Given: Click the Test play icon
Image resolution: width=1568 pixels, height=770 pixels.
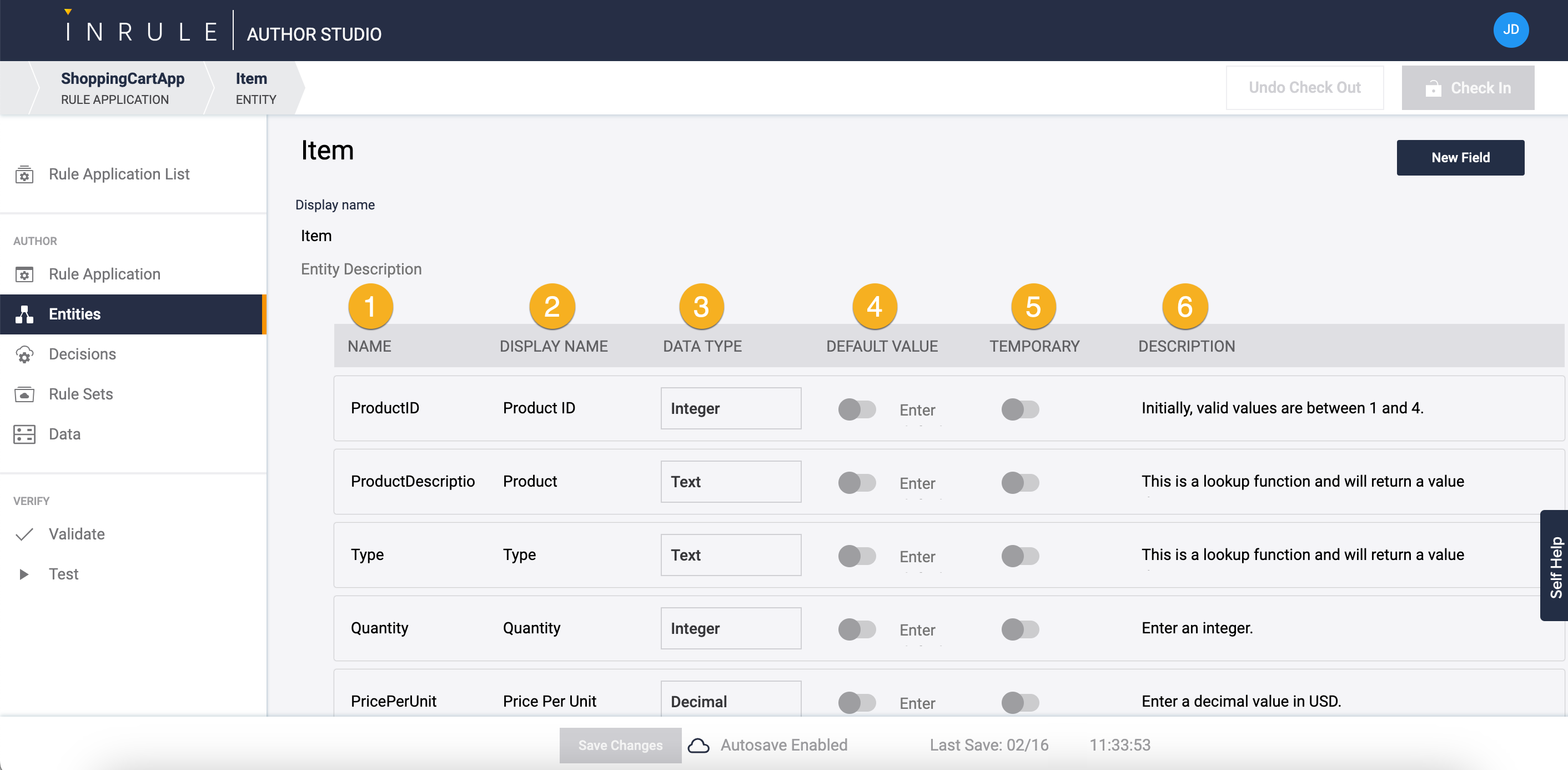Looking at the screenshot, I should point(24,574).
